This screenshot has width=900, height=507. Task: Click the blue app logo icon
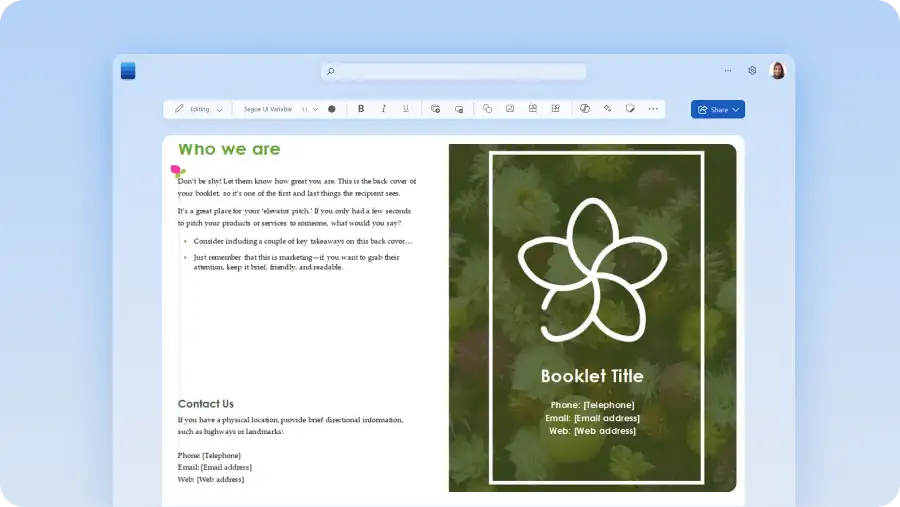point(128,71)
